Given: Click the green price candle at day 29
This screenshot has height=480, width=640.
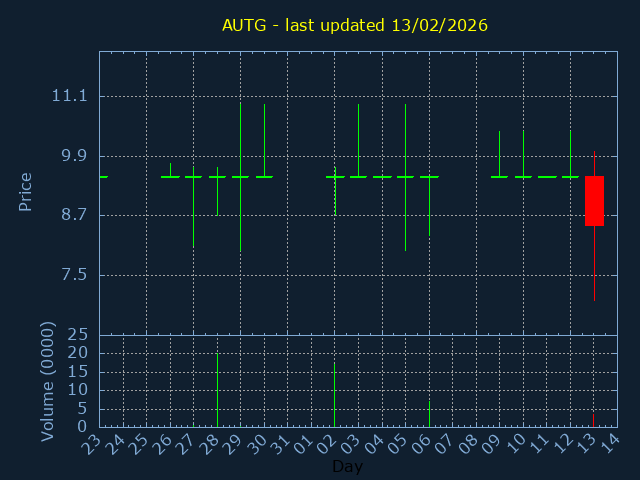Looking at the screenshot, I should 240,177.
